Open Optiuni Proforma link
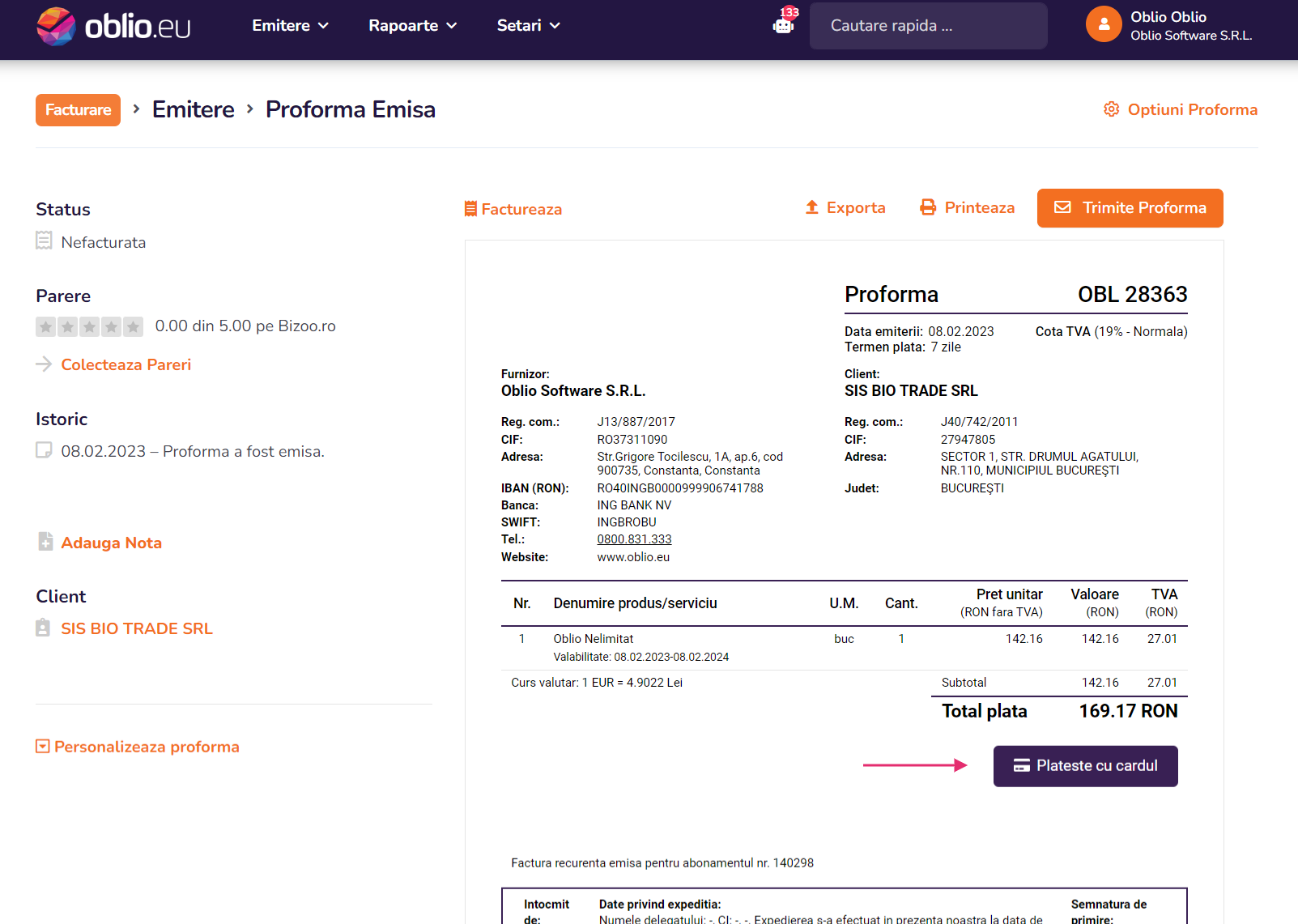Viewport: 1298px width, 924px height. 1181,109
